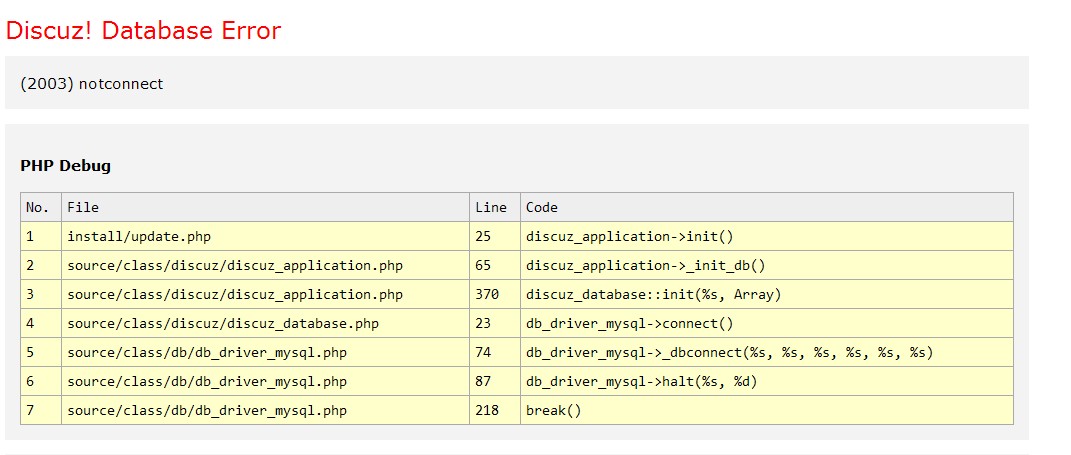Select the "(2003) notconnect" error message
The width and height of the screenshot is (1071, 455).
92,84
